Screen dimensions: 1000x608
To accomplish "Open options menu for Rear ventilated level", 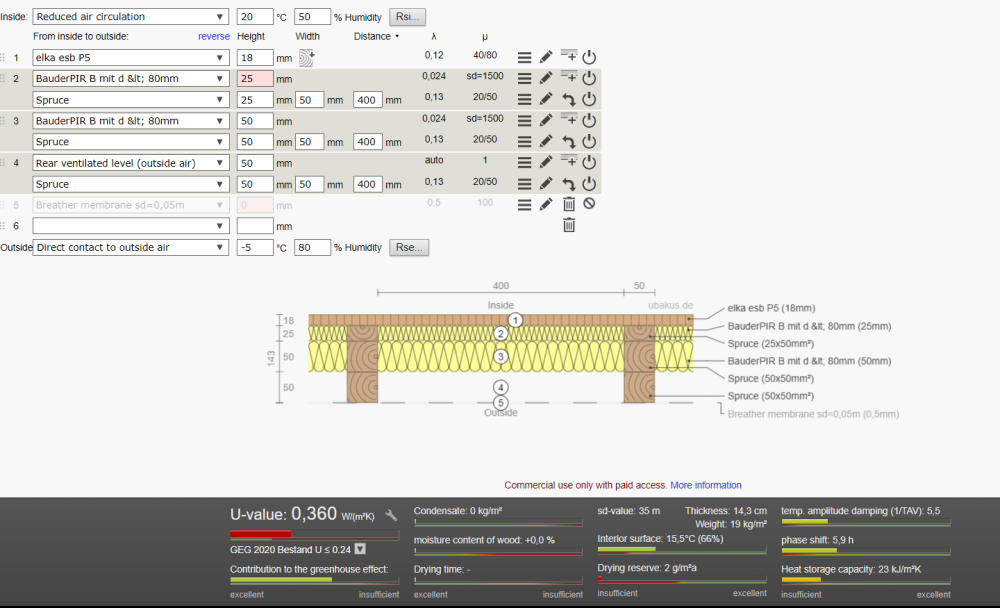I will pyautogui.click(x=524, y=163).
